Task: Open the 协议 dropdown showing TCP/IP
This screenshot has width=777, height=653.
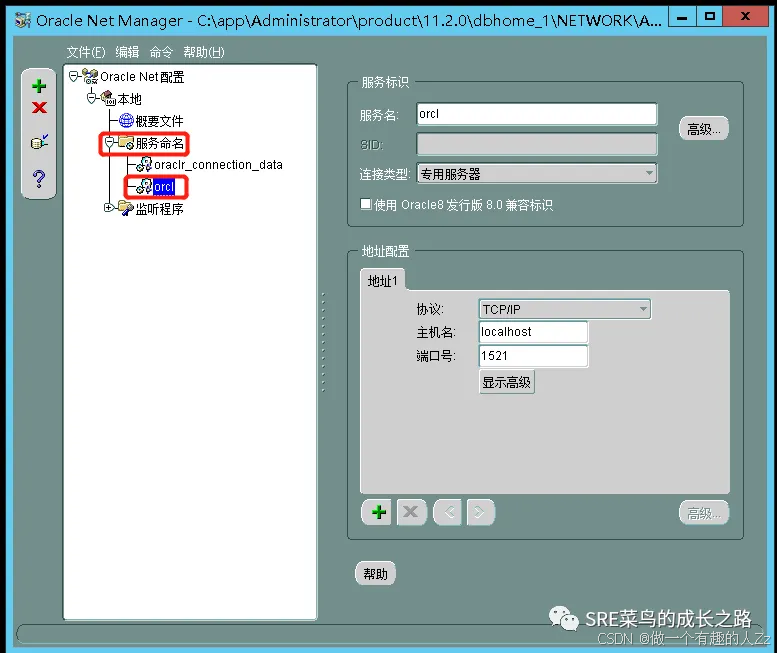Action: pyautogui.click(x=564, y=309)
